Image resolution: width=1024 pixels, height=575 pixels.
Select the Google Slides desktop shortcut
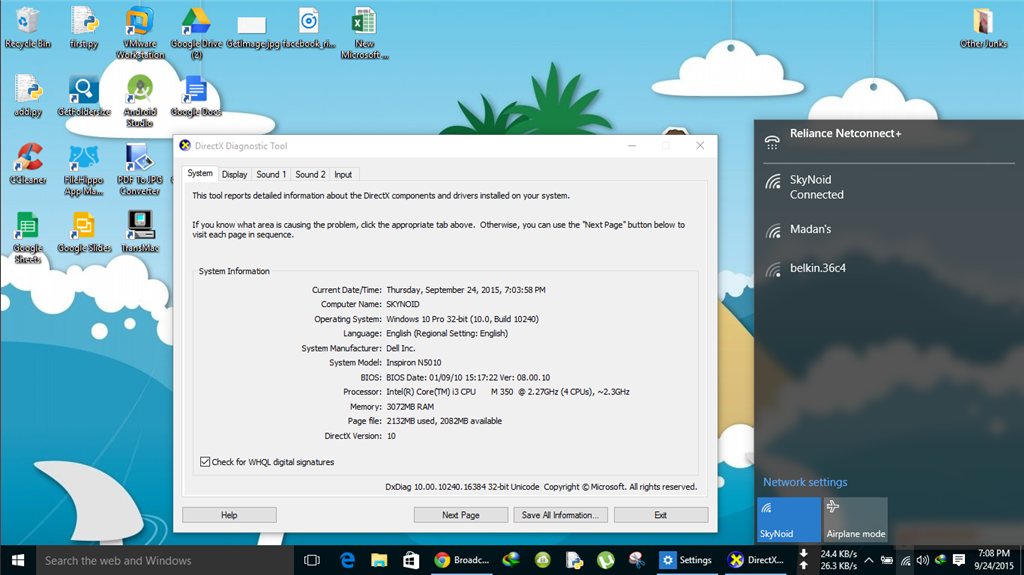(x=84, y=232)
